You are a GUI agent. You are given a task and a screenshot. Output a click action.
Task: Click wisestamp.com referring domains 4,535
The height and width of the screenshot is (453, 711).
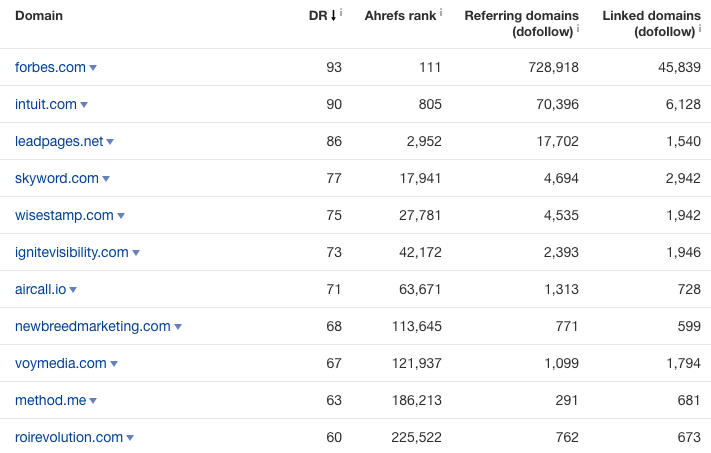(561, 215)
